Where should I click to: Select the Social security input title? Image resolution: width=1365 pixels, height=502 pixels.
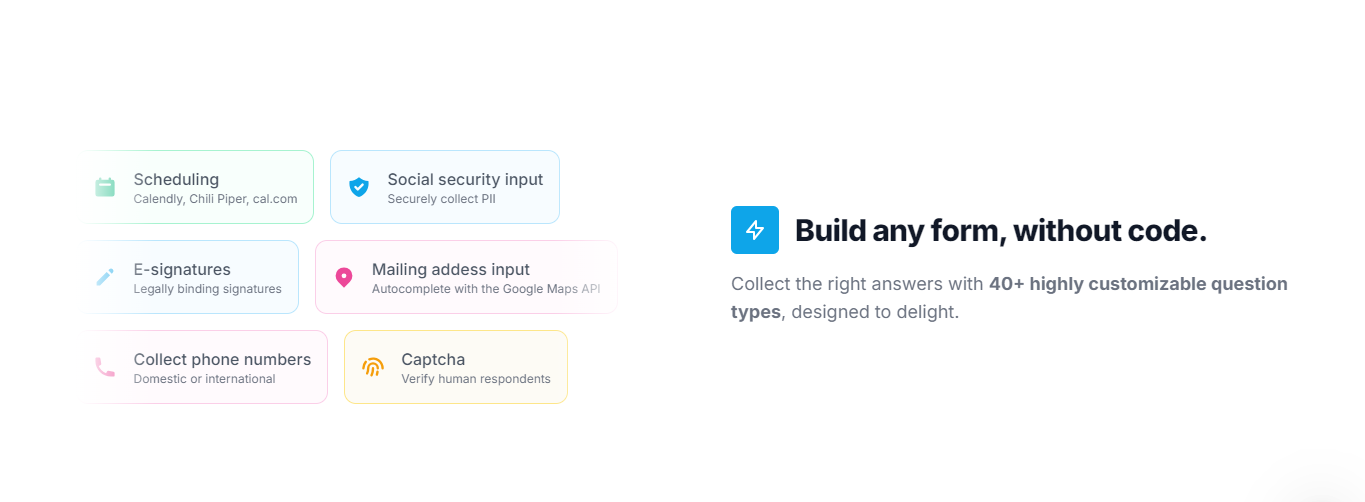[x=465, y=180]
